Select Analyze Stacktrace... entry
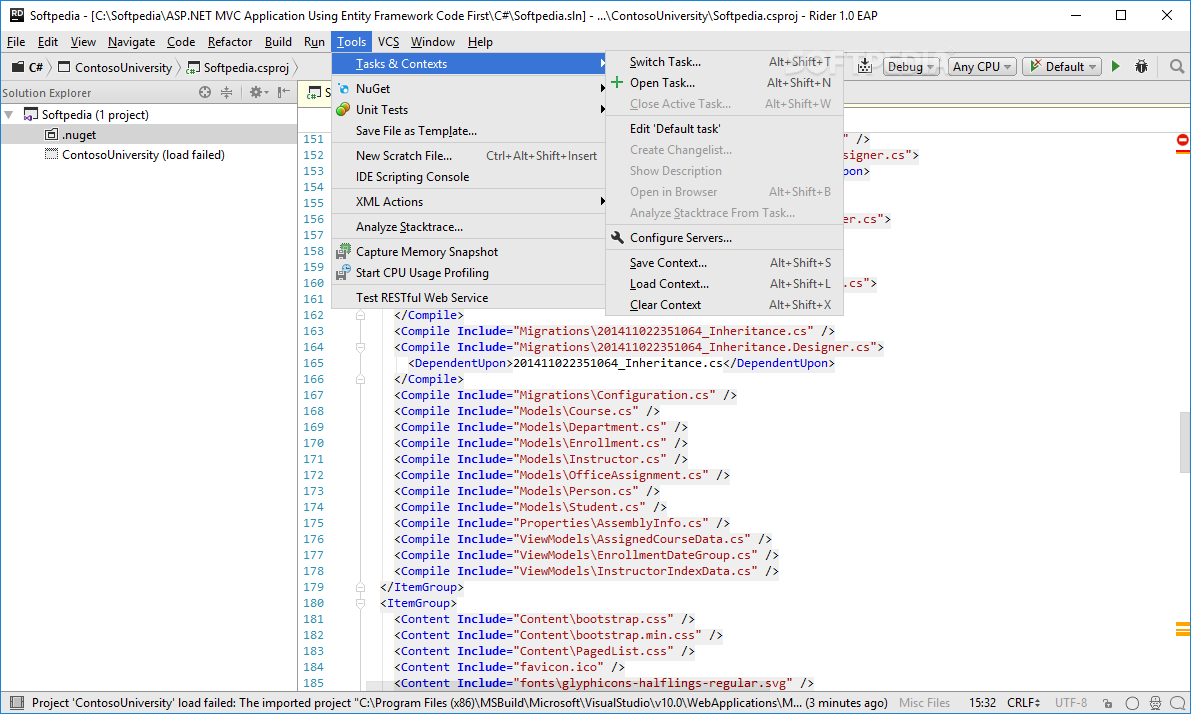This screenshot has height=714, width=1191. (469, 226)
